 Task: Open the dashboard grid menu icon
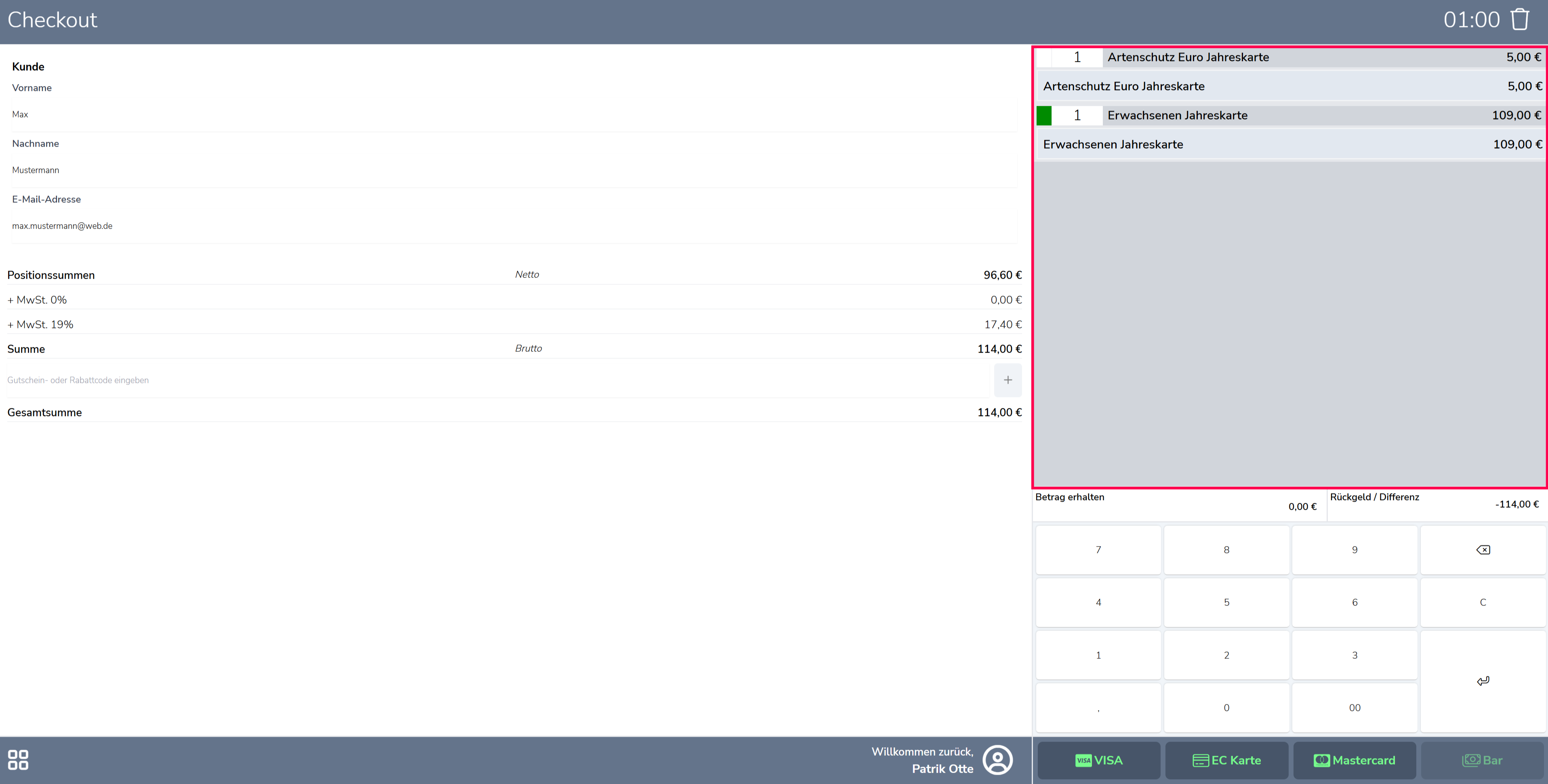pyautogui.click(x=18, y=759)
